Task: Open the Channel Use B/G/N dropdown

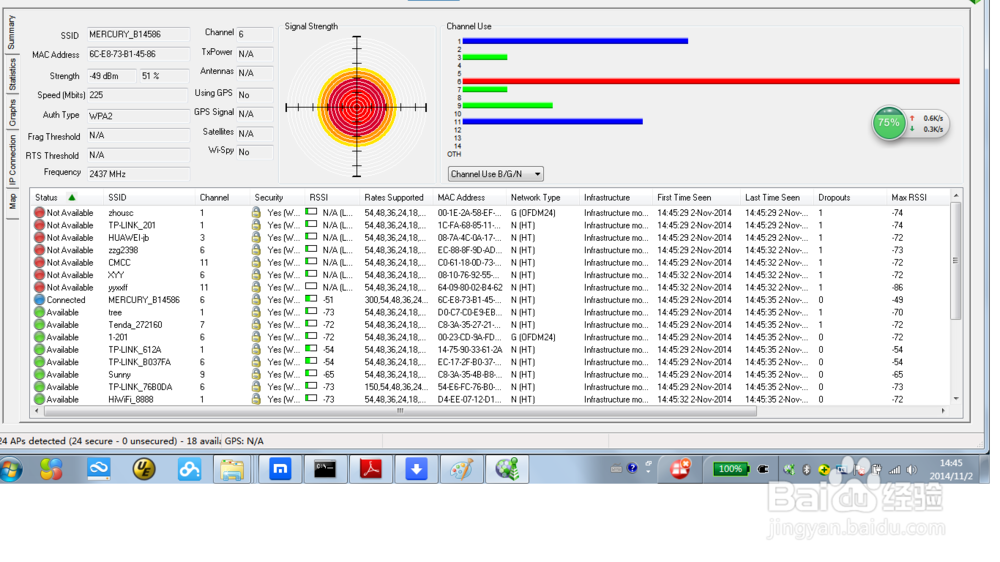Action: coord(496,174)
